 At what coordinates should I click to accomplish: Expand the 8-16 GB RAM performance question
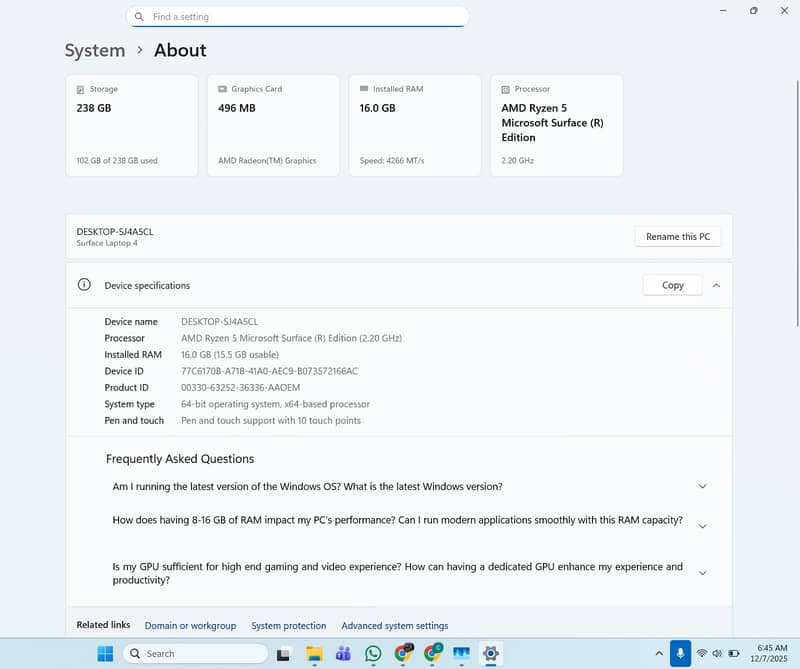coord(702,526)
